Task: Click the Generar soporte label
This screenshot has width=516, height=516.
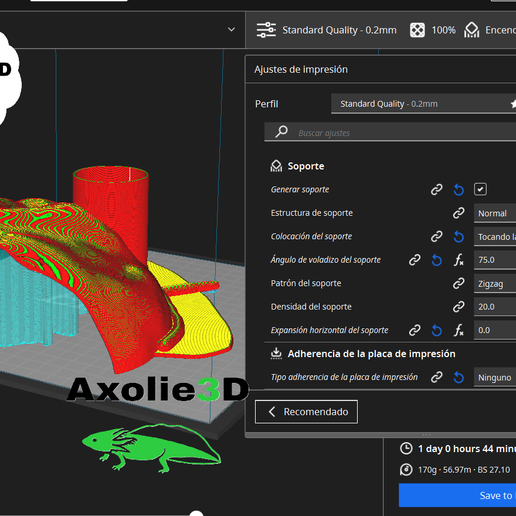Action: 300,189
